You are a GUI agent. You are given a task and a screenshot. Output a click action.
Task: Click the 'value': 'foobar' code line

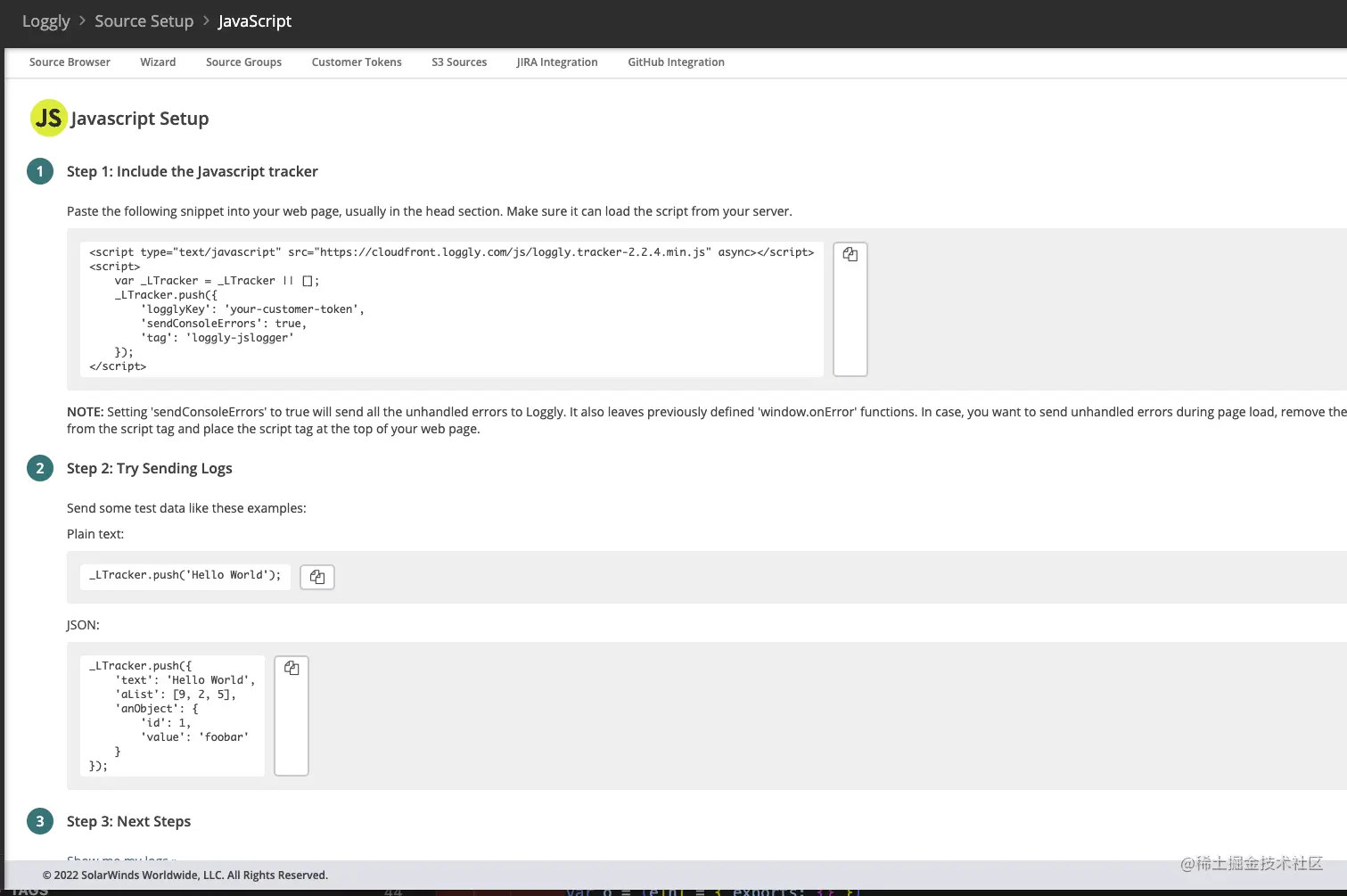click(x=194, y=737)
